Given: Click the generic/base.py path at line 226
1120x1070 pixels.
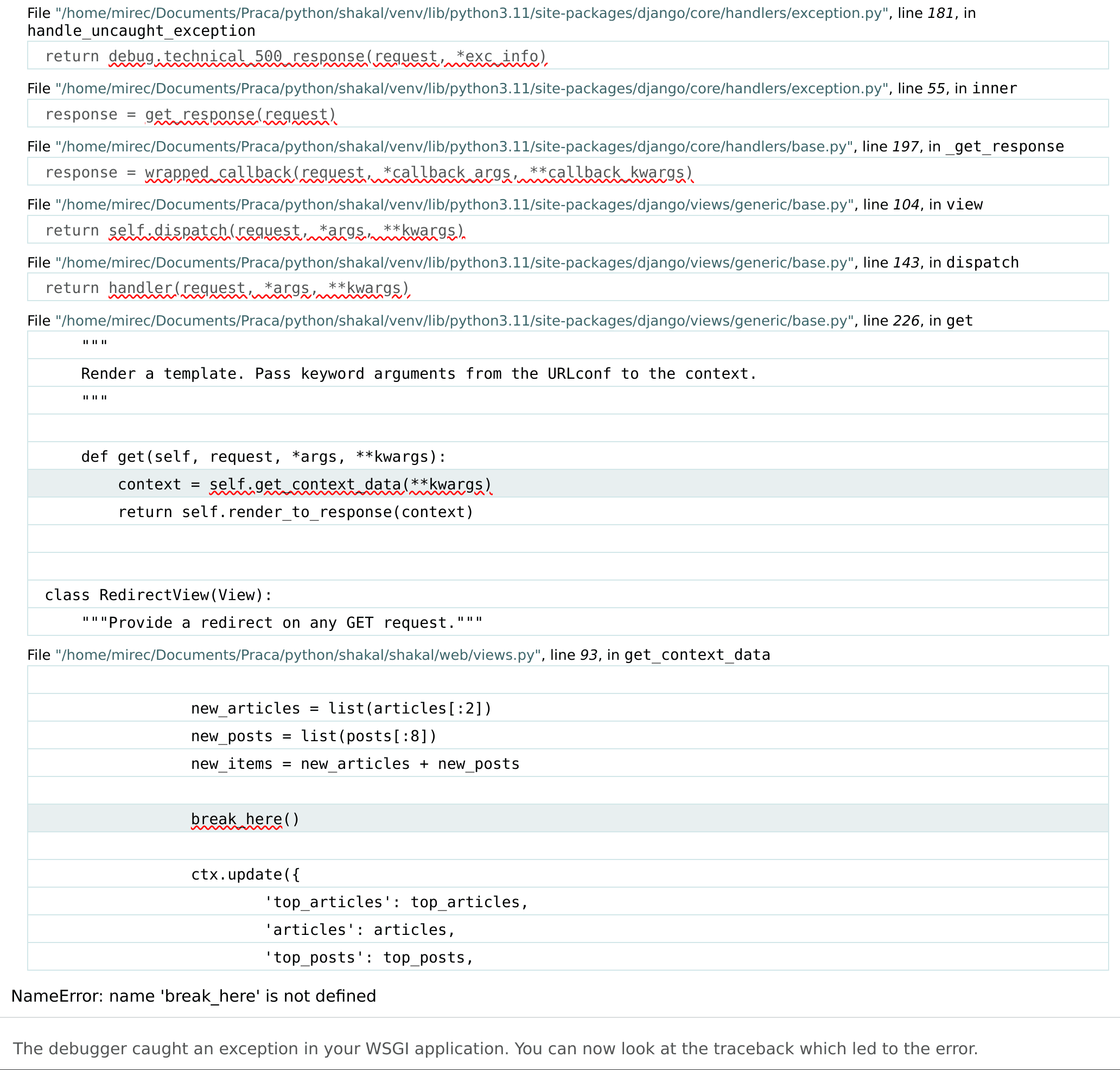Looking at the screenshot, I should pos(454,321).
